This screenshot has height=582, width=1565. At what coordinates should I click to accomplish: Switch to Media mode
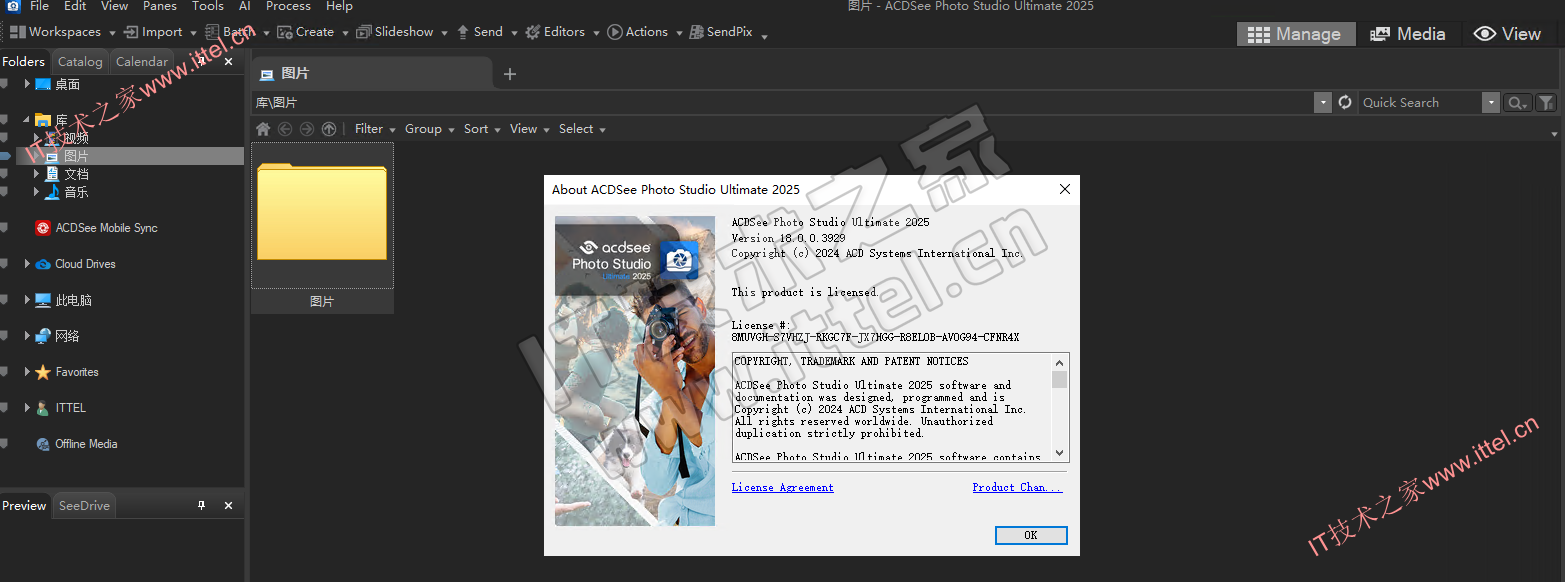(x=1408, y=34)
